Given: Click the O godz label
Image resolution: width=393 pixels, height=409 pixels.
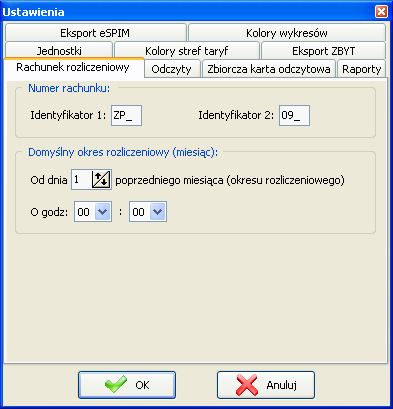Looking at the screenshot, I should pyautogui.click(x=49, y=212).
